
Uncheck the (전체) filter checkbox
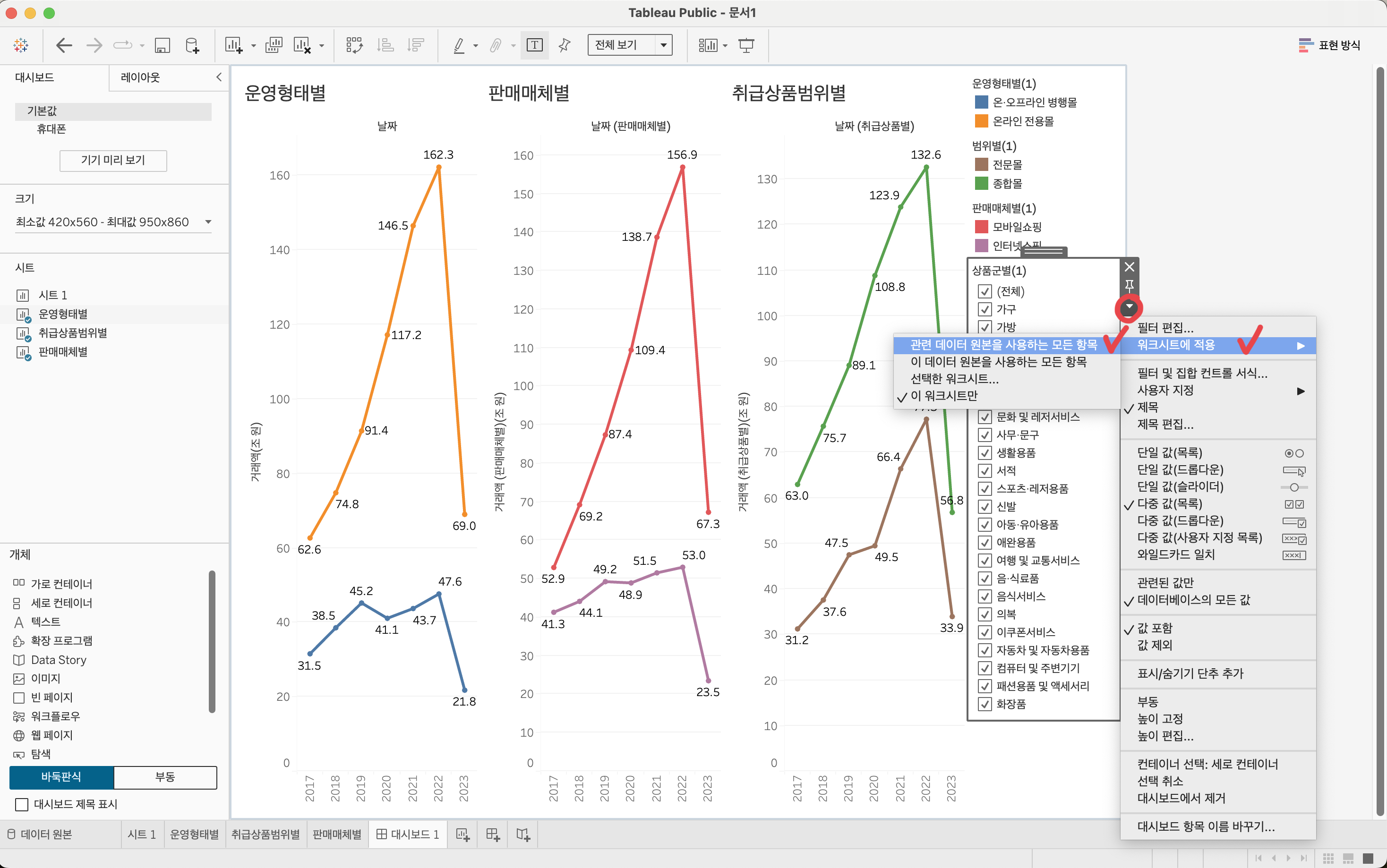click(x=985, y=292)
